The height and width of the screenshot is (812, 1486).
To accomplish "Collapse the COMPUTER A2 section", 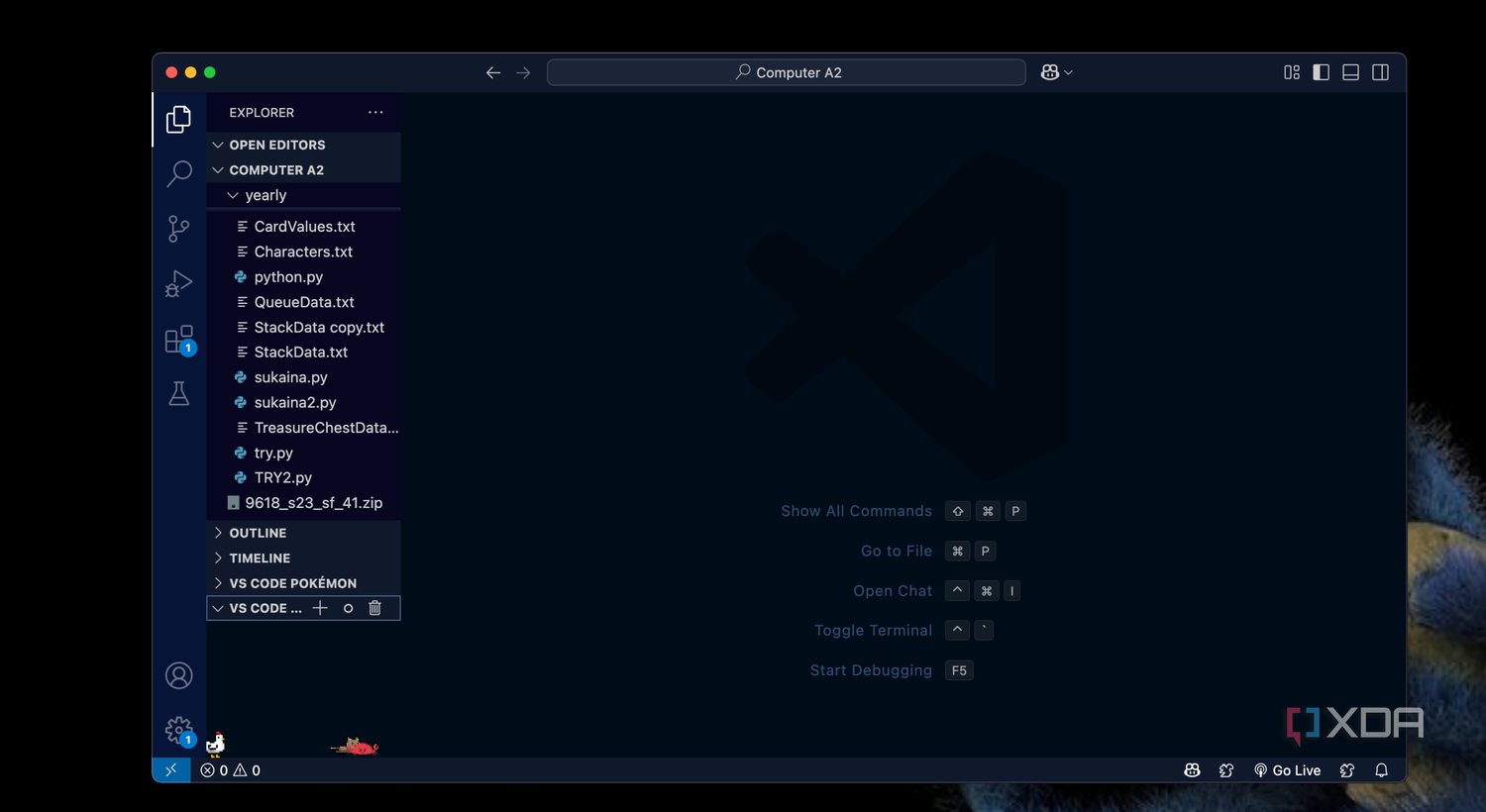I will [303, 170].
